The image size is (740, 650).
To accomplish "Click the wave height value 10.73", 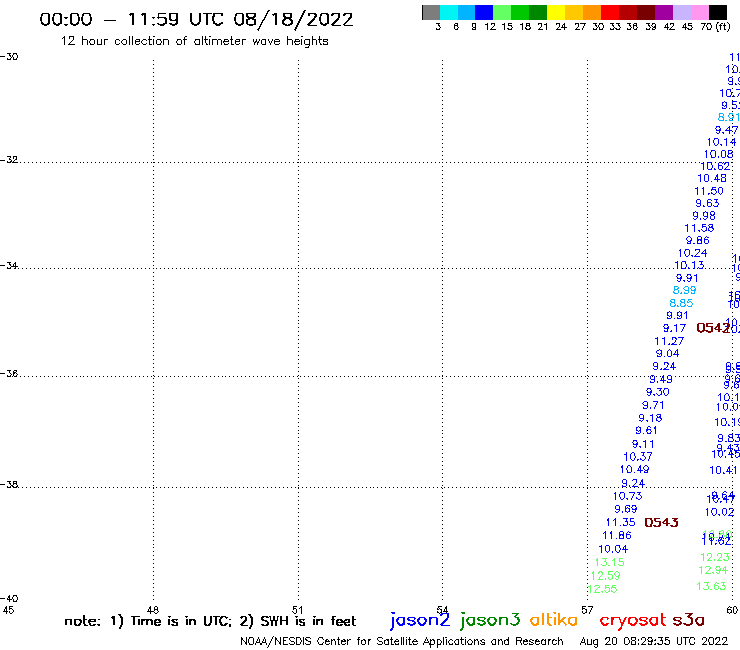I will pos(627,496).
